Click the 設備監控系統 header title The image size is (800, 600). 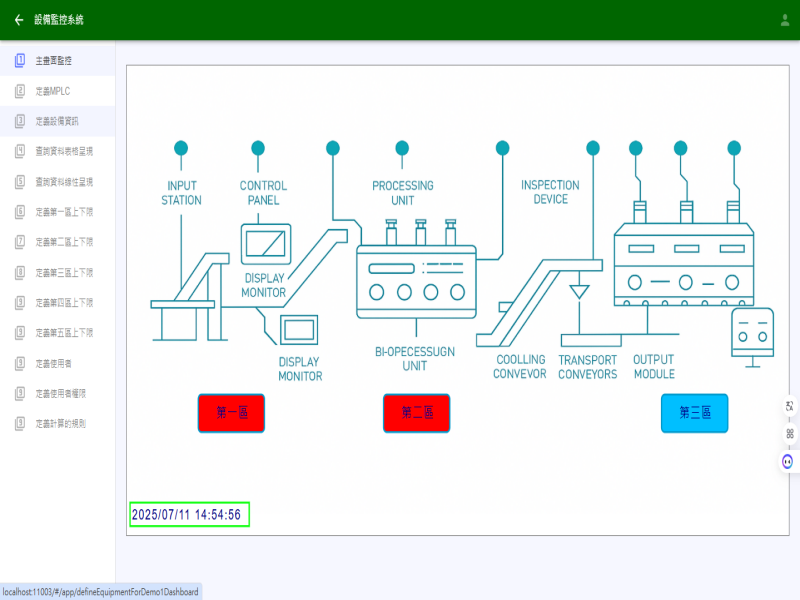(x=59, y=20)
